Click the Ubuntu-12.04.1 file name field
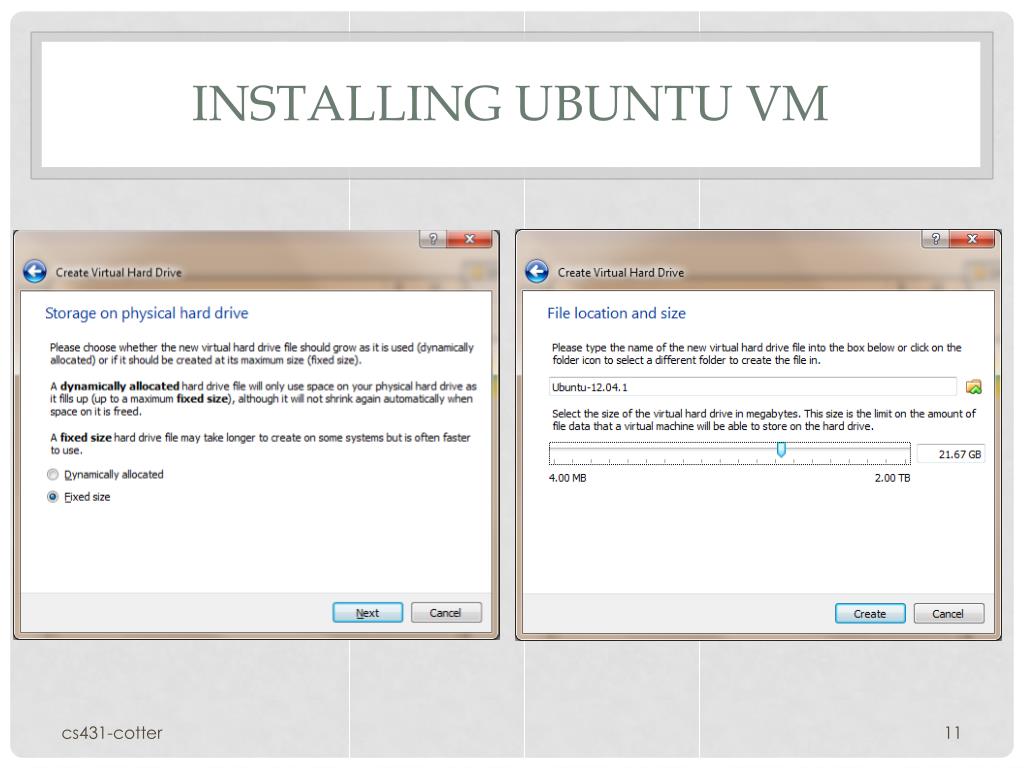1024x768 pixels. tap(753, 387)
